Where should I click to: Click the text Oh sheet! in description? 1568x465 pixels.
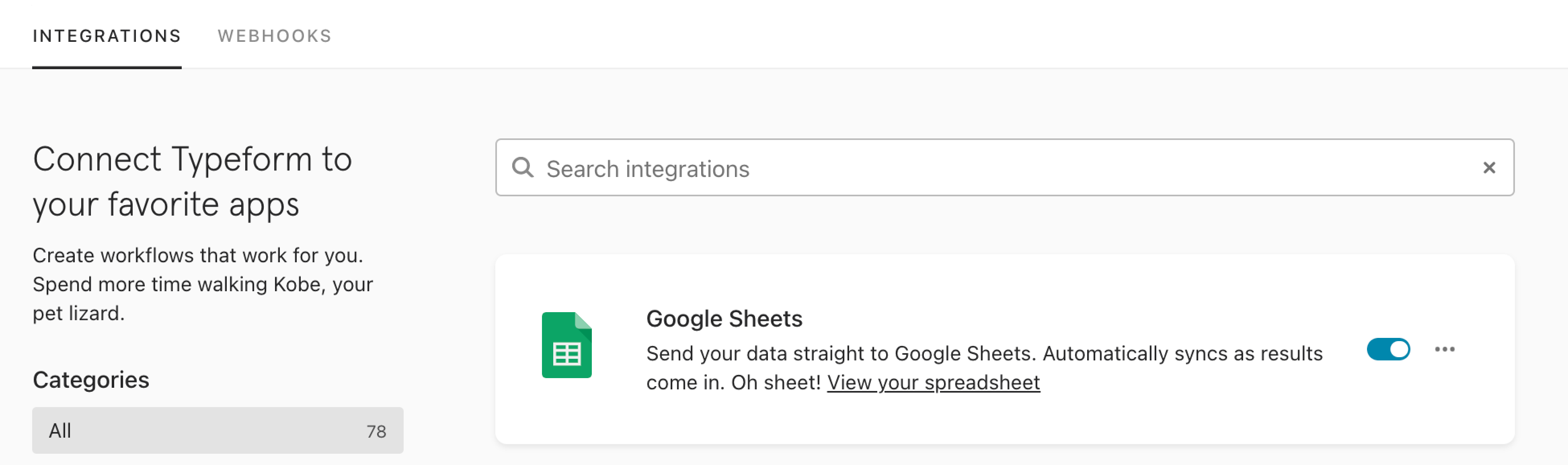point(776,382)
